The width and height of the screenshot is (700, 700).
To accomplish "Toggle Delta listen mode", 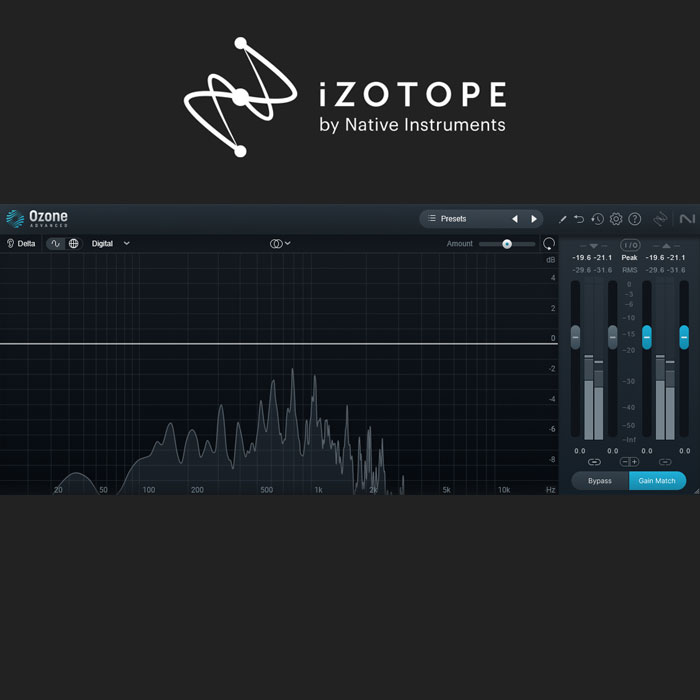I will (21, 244).
